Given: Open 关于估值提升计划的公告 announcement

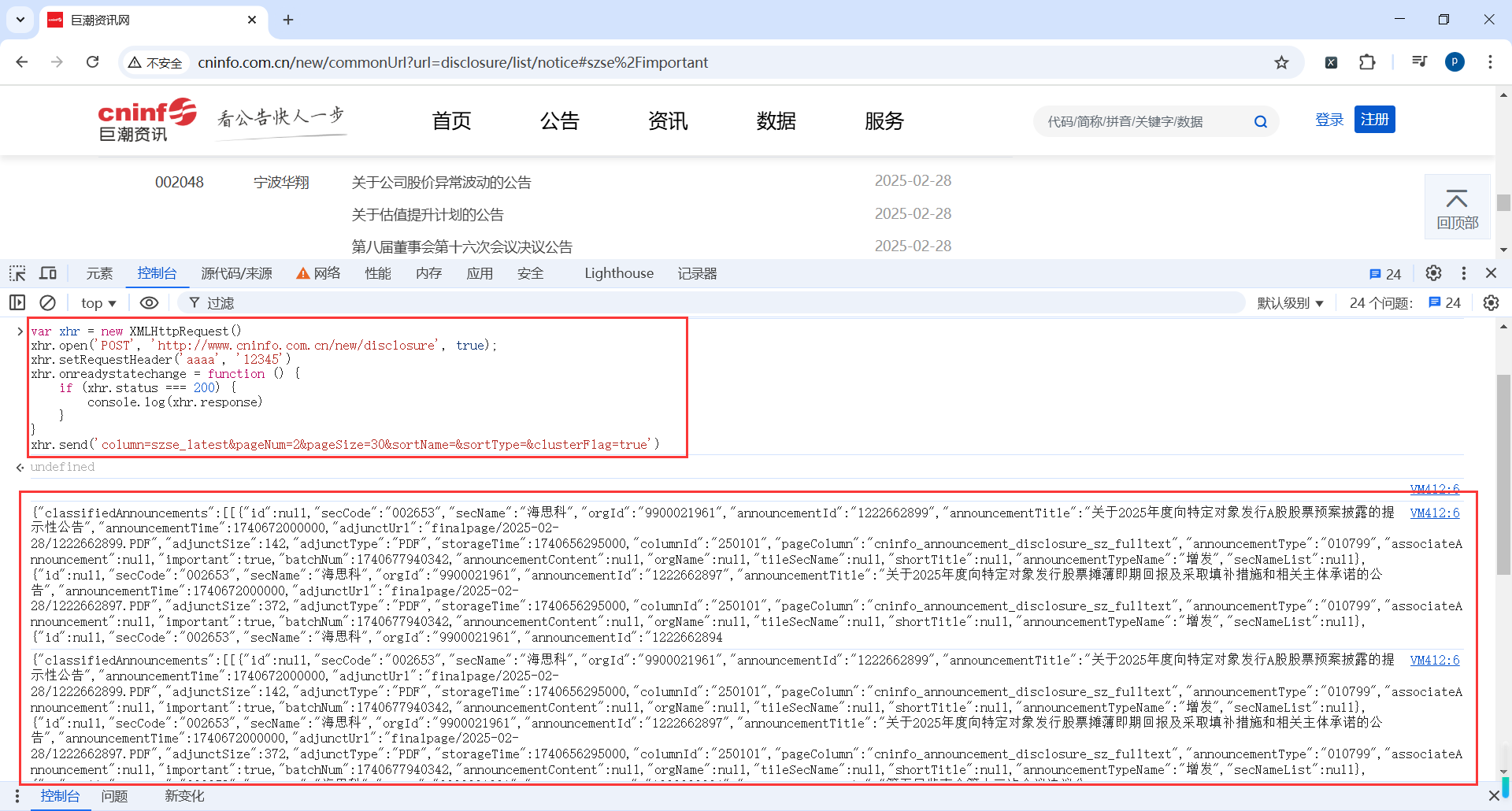Looking at the screenshot, I should coord(428,215).
